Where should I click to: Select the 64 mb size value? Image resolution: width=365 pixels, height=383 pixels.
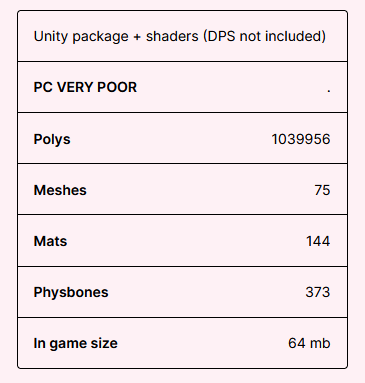click(309, 343)
